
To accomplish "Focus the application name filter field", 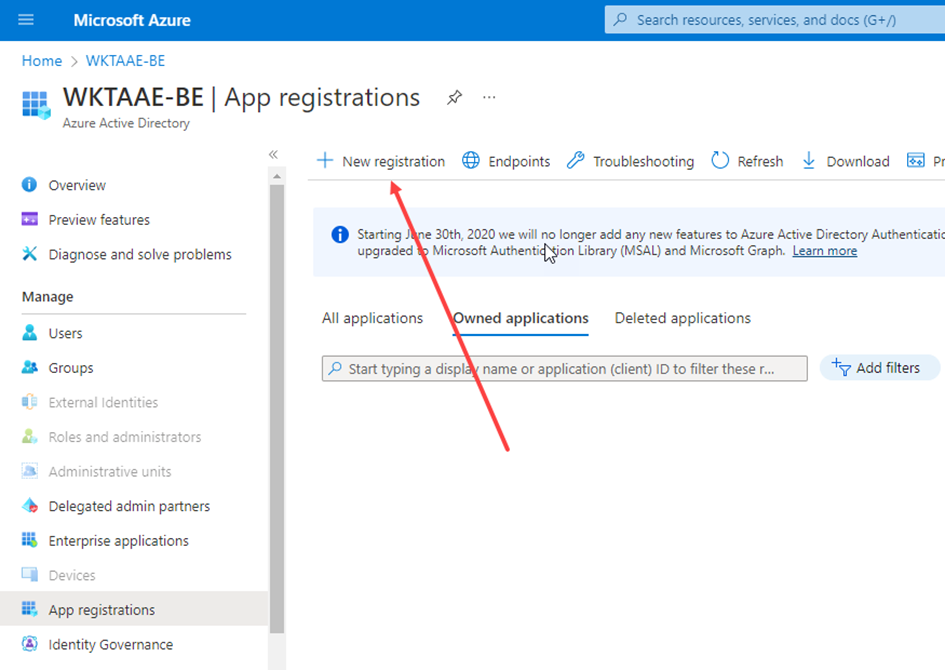I will point(564,369).
